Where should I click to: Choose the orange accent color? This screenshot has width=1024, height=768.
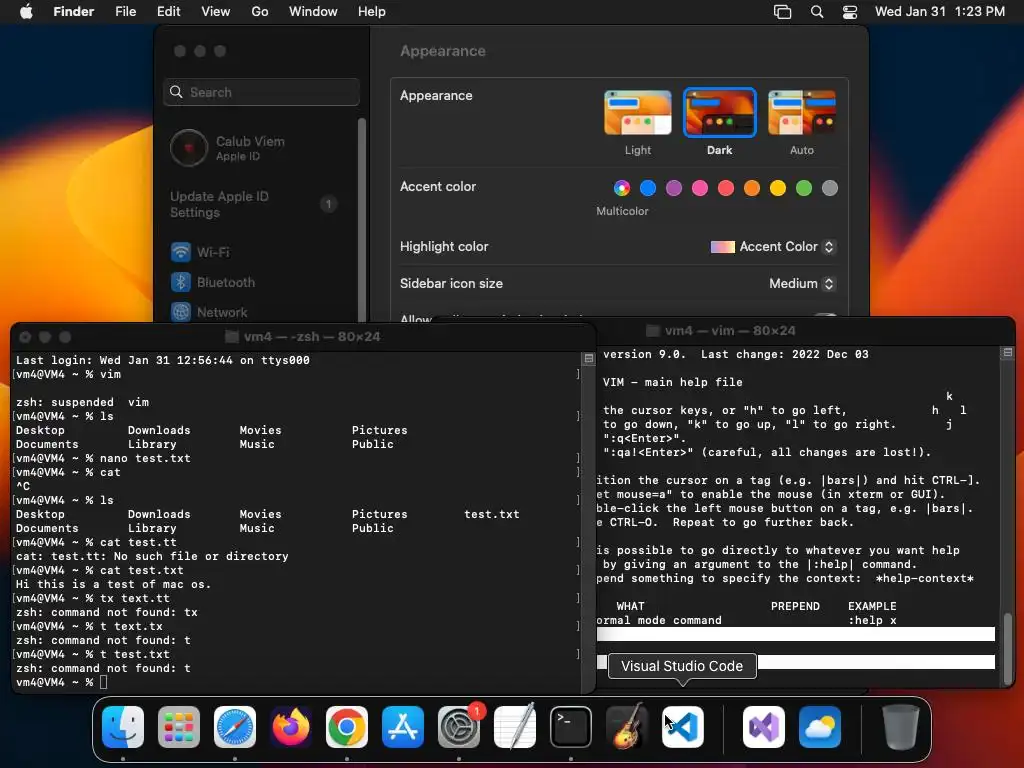(x=752, y=188)
